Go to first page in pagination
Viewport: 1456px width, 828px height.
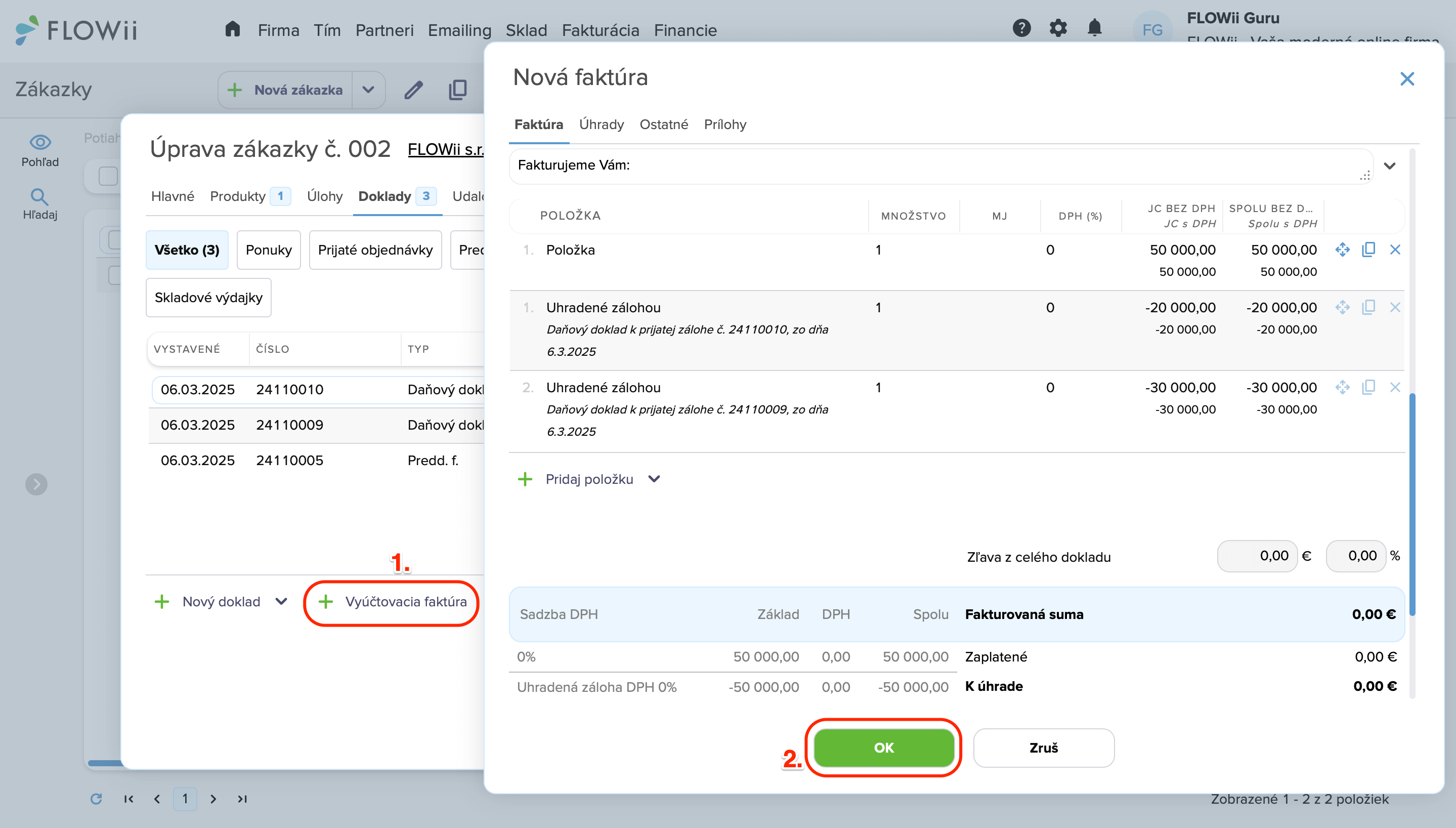click(129, 799)
